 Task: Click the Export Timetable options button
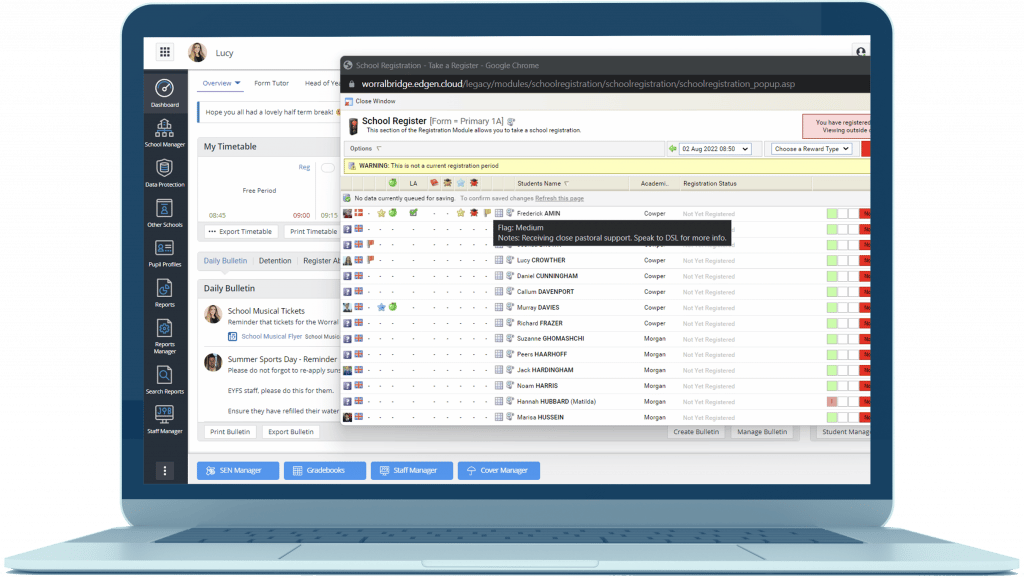(241, 232)
